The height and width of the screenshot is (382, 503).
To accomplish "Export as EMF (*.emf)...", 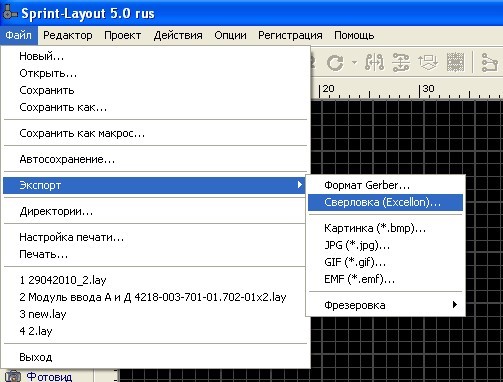I will click(385, 279).
